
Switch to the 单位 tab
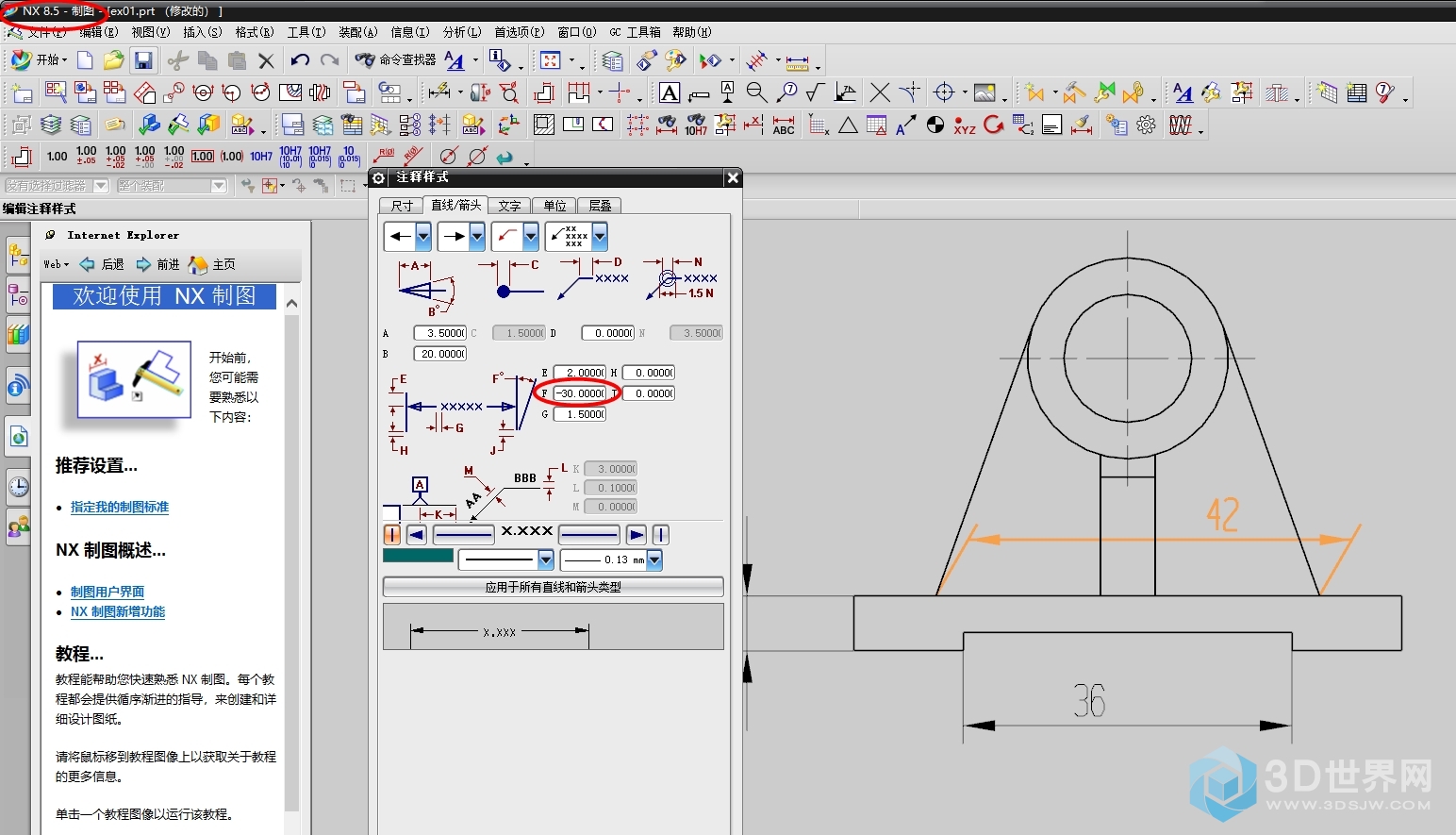click(554, 206)
